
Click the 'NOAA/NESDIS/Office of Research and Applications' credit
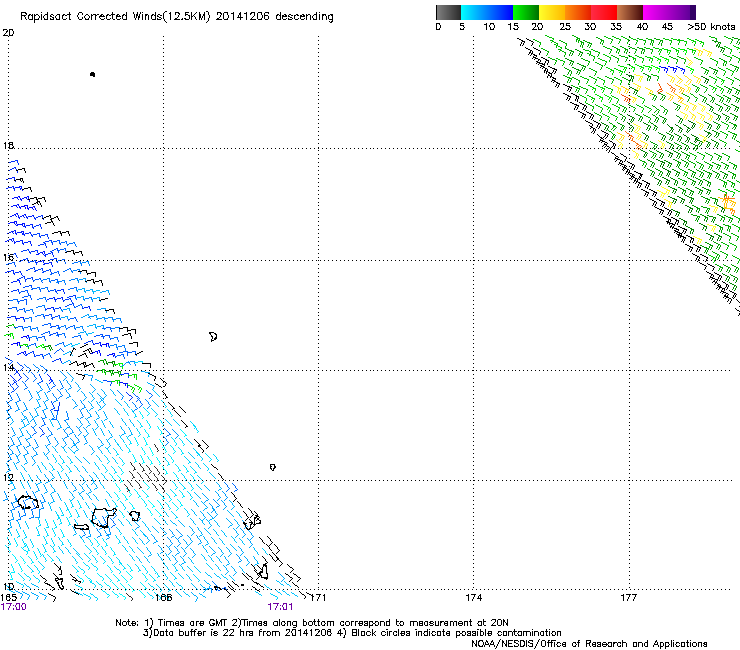click(589, 644)
